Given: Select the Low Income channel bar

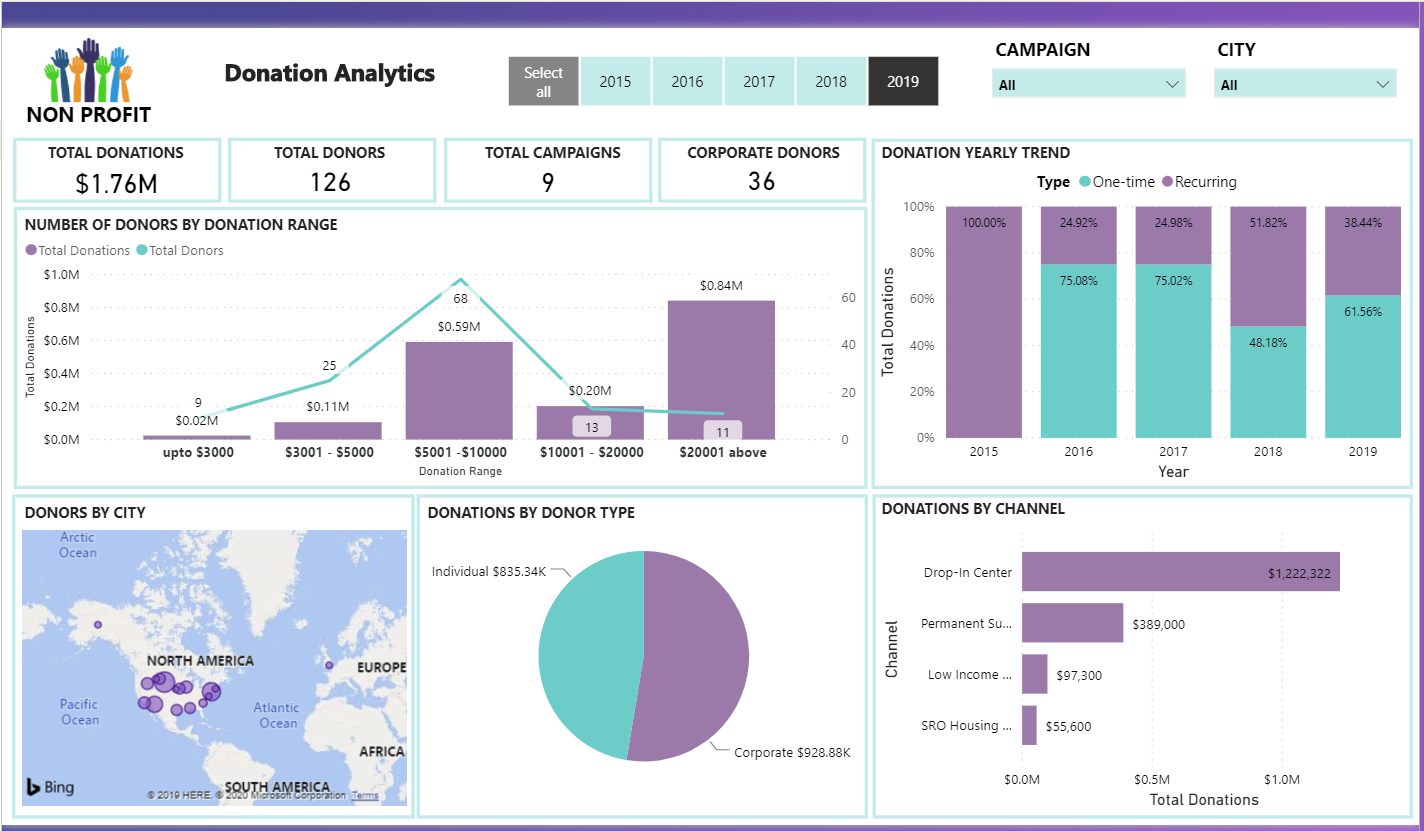Looking at the screenshot, I should (x=1034, y=674).
